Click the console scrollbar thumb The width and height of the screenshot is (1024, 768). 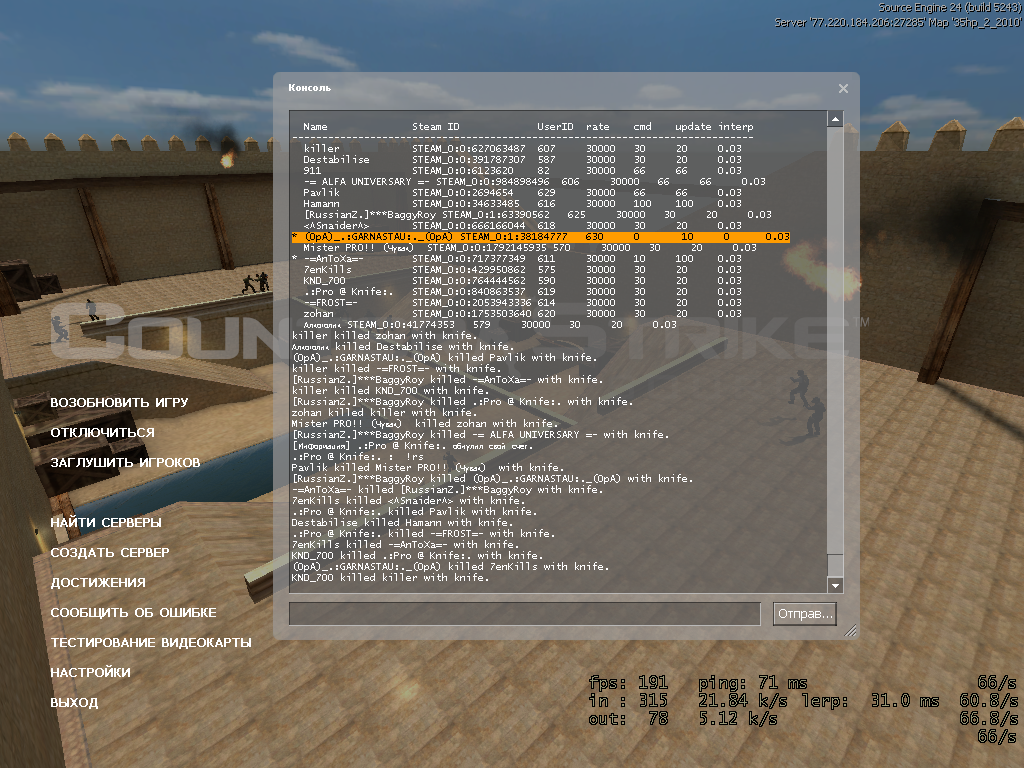click(835, 565)
